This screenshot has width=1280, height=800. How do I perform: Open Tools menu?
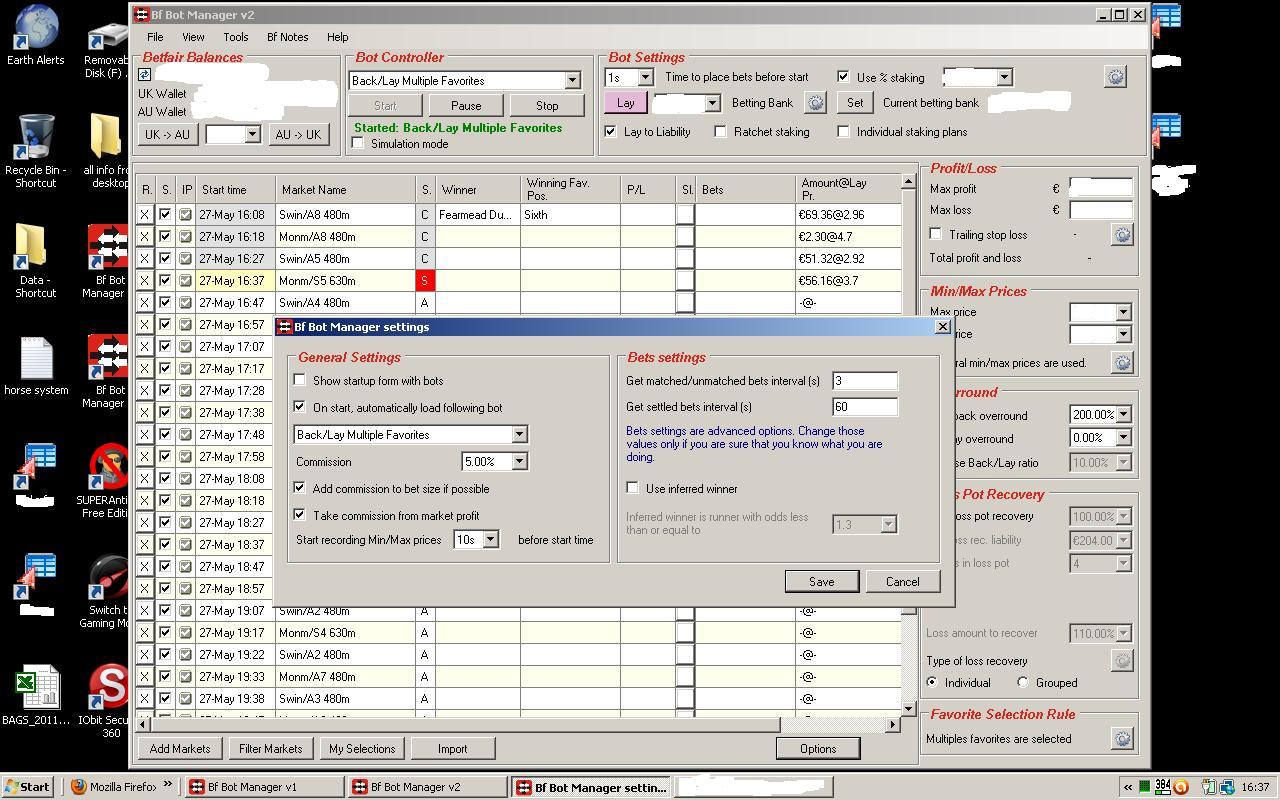(236, 37)
